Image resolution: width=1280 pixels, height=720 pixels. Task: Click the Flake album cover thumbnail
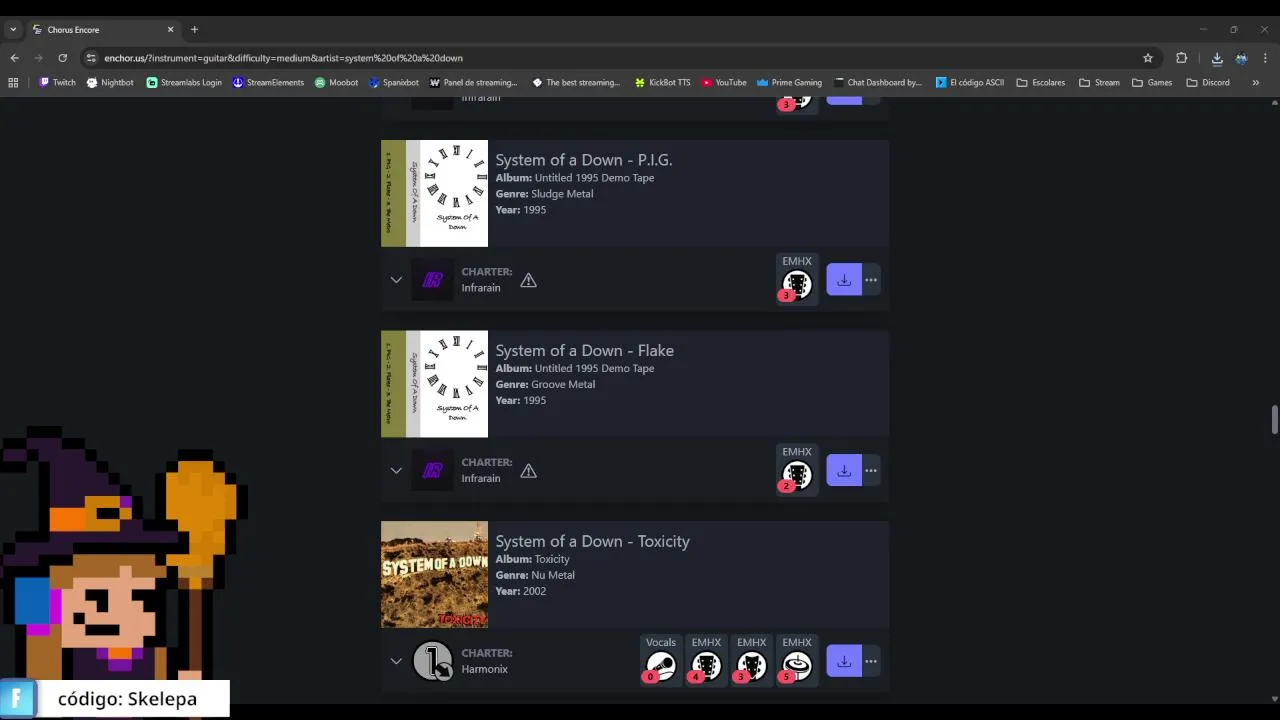pos(434,384)
